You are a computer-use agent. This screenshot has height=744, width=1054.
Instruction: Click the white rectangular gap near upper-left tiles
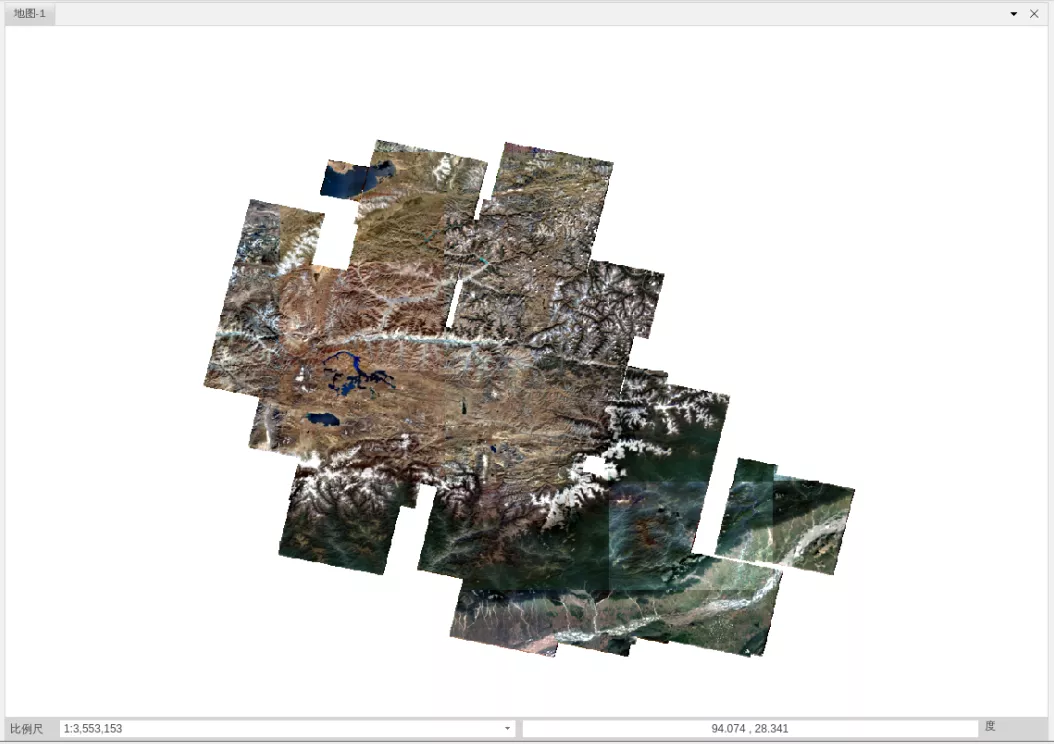pyautogui.click(x=336, y=238)
